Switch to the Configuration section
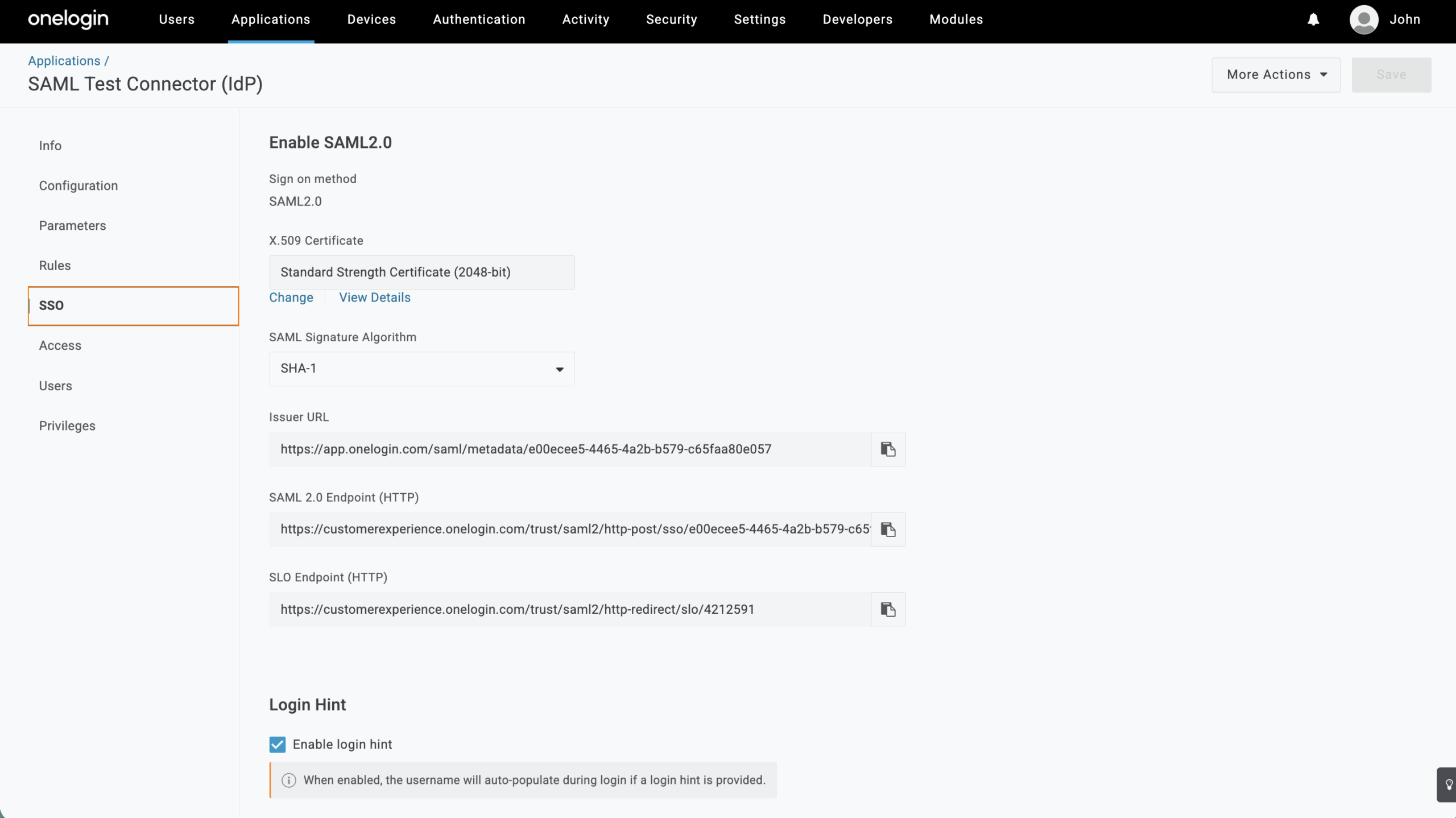 tap(78, 185)
